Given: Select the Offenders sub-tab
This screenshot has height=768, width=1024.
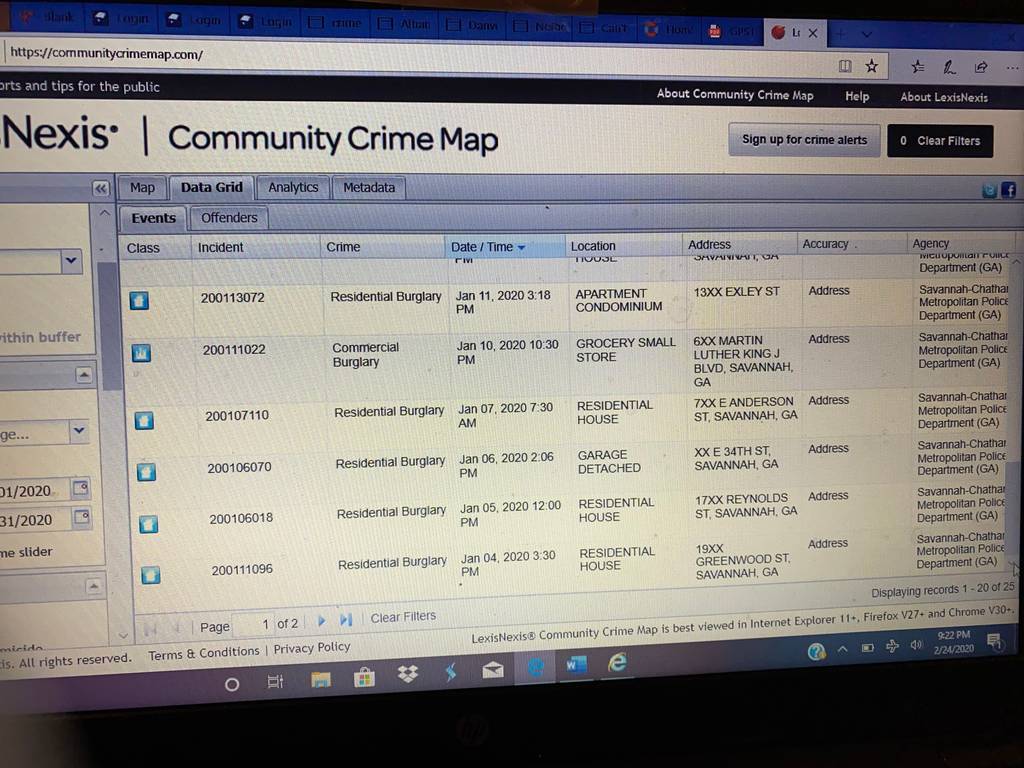Looking at the screenshot, I should click(x=229, y=218).
